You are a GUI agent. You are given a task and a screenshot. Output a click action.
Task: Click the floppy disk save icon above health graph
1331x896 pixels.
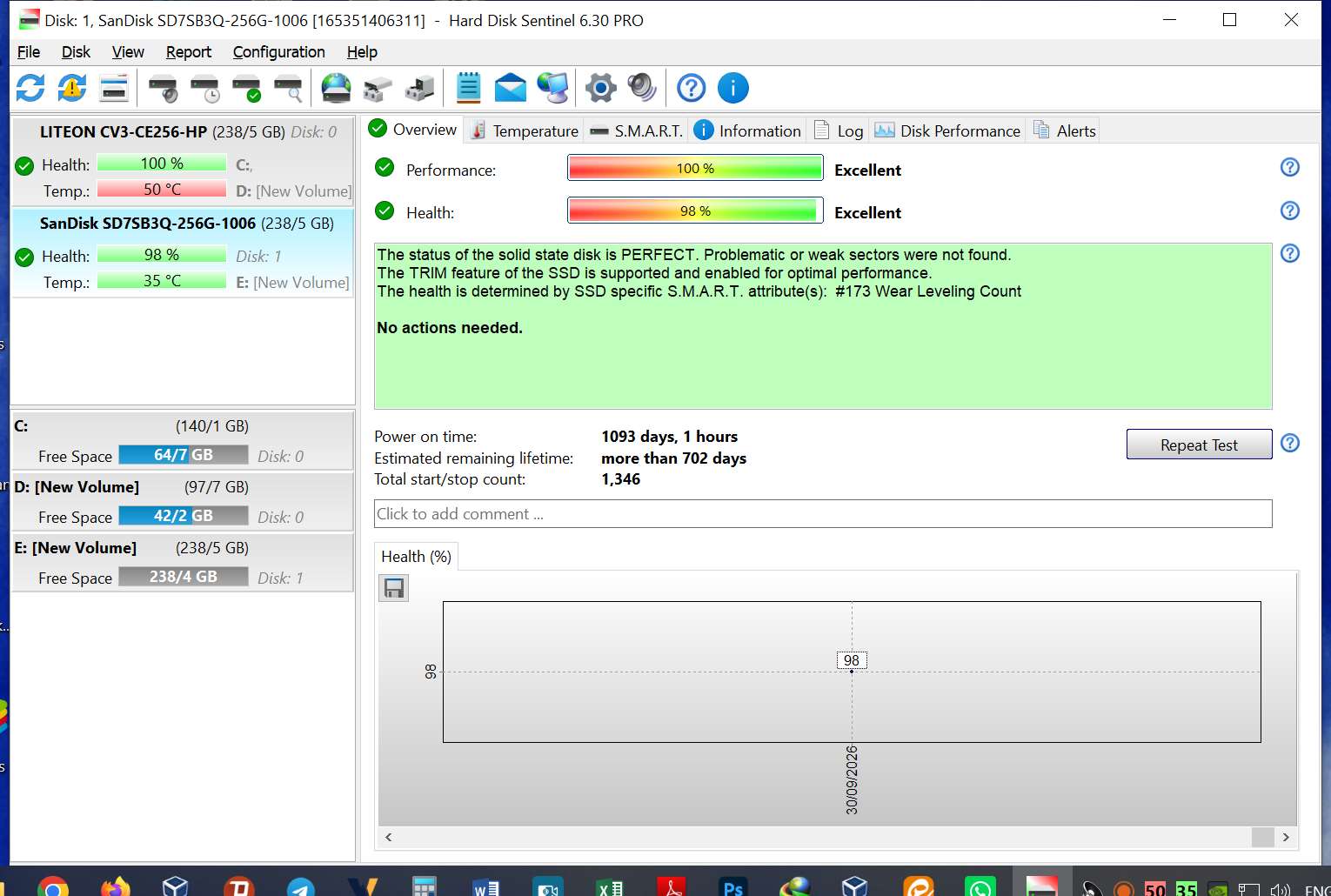tap(394, 589)
